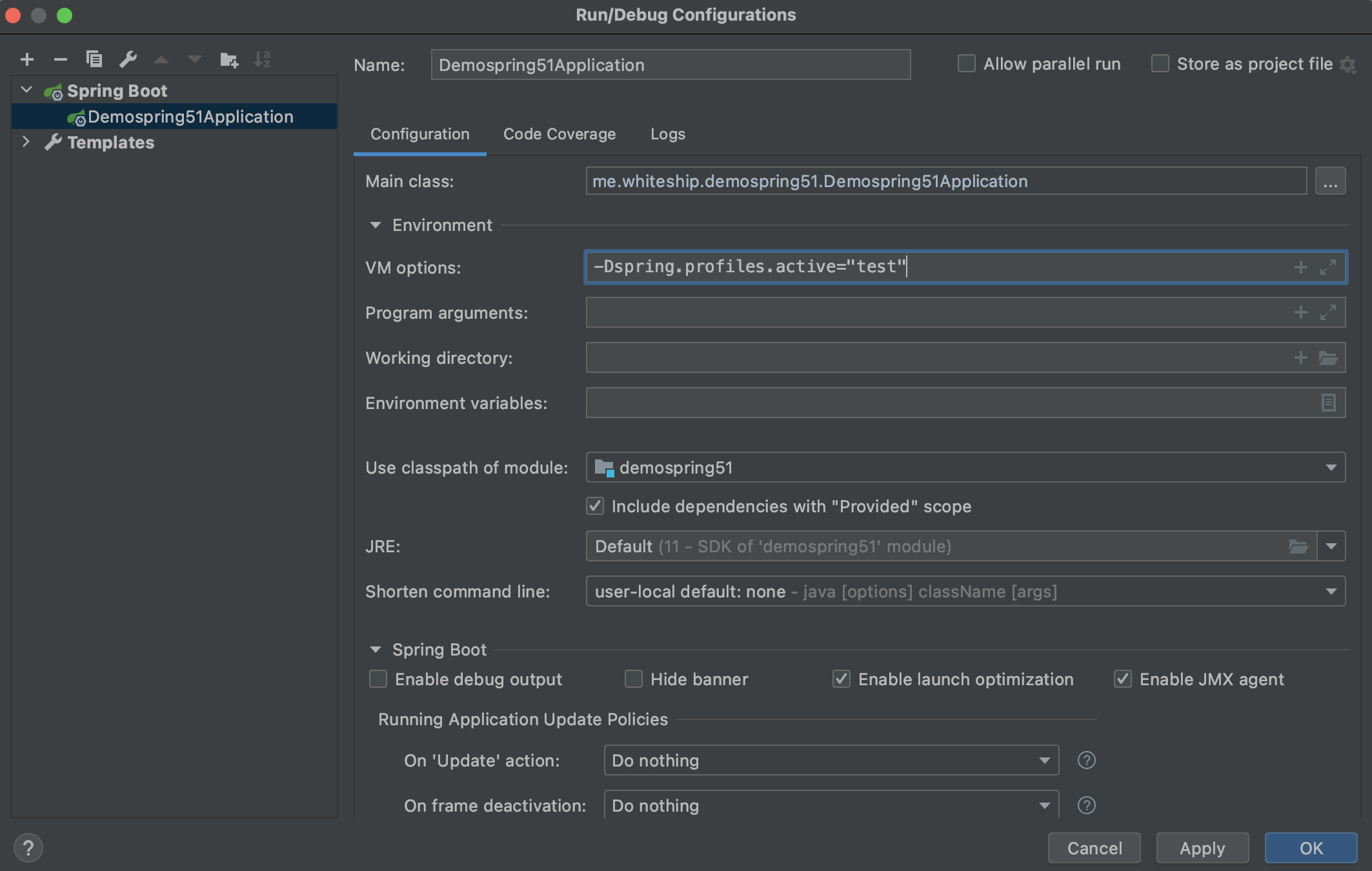Toggle Hide banner checkbox
The width and height of the screenshot is (1372, 871).
click(x=634, y=679)
